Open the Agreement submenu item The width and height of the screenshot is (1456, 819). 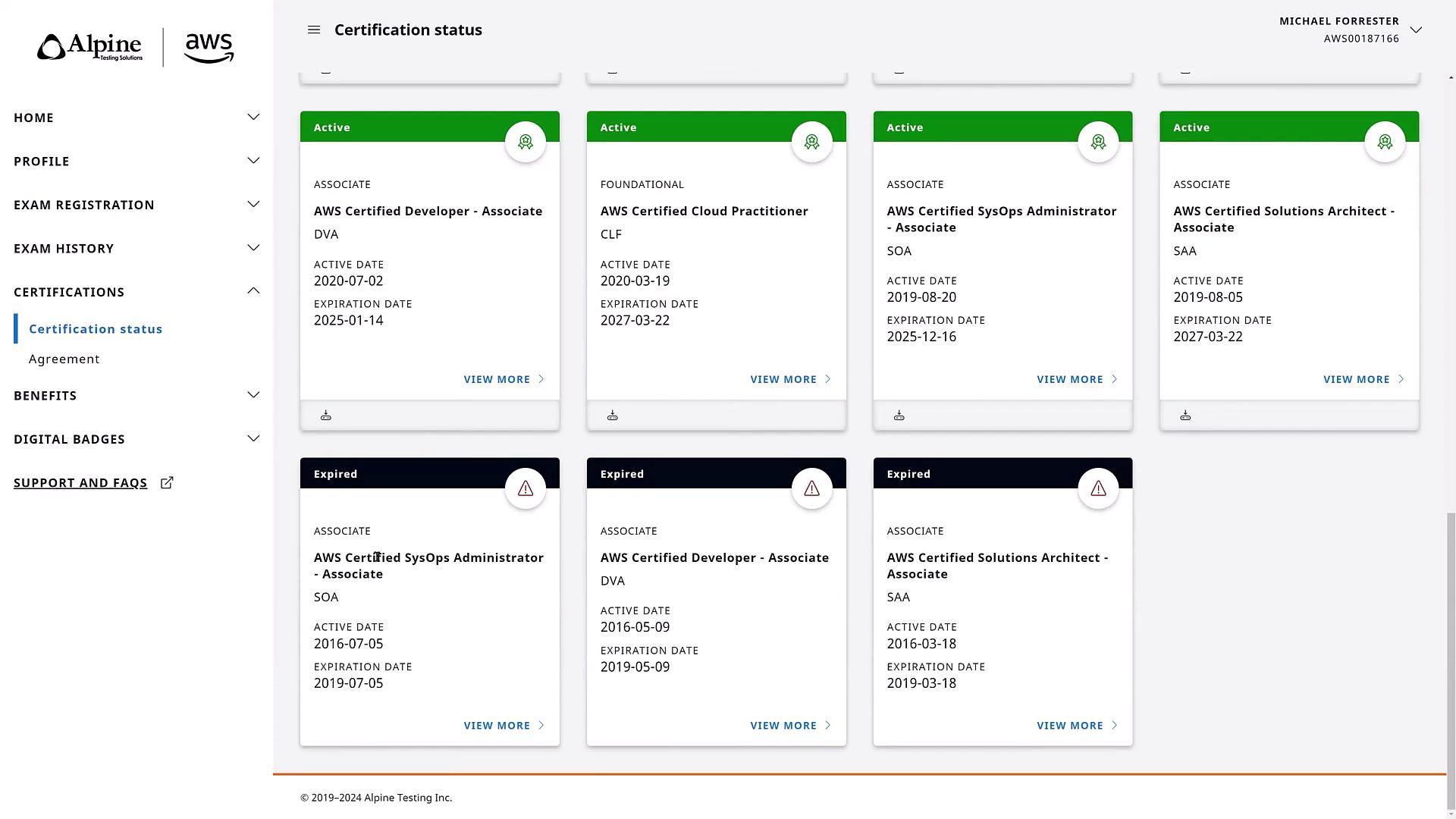pos(64,359)
